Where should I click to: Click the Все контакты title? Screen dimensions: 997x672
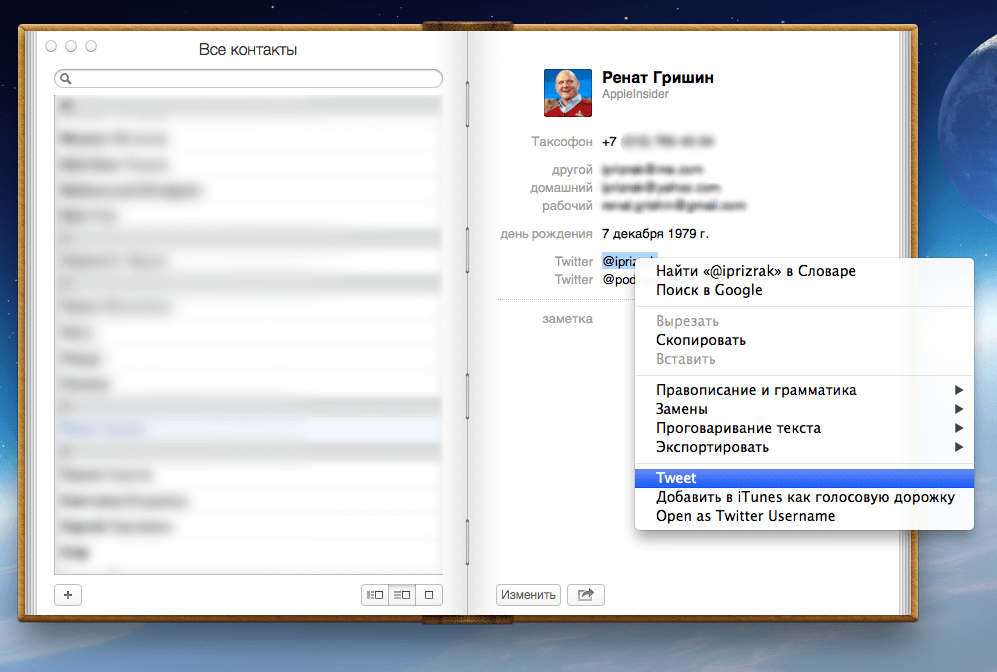click(x=248, y=50)
